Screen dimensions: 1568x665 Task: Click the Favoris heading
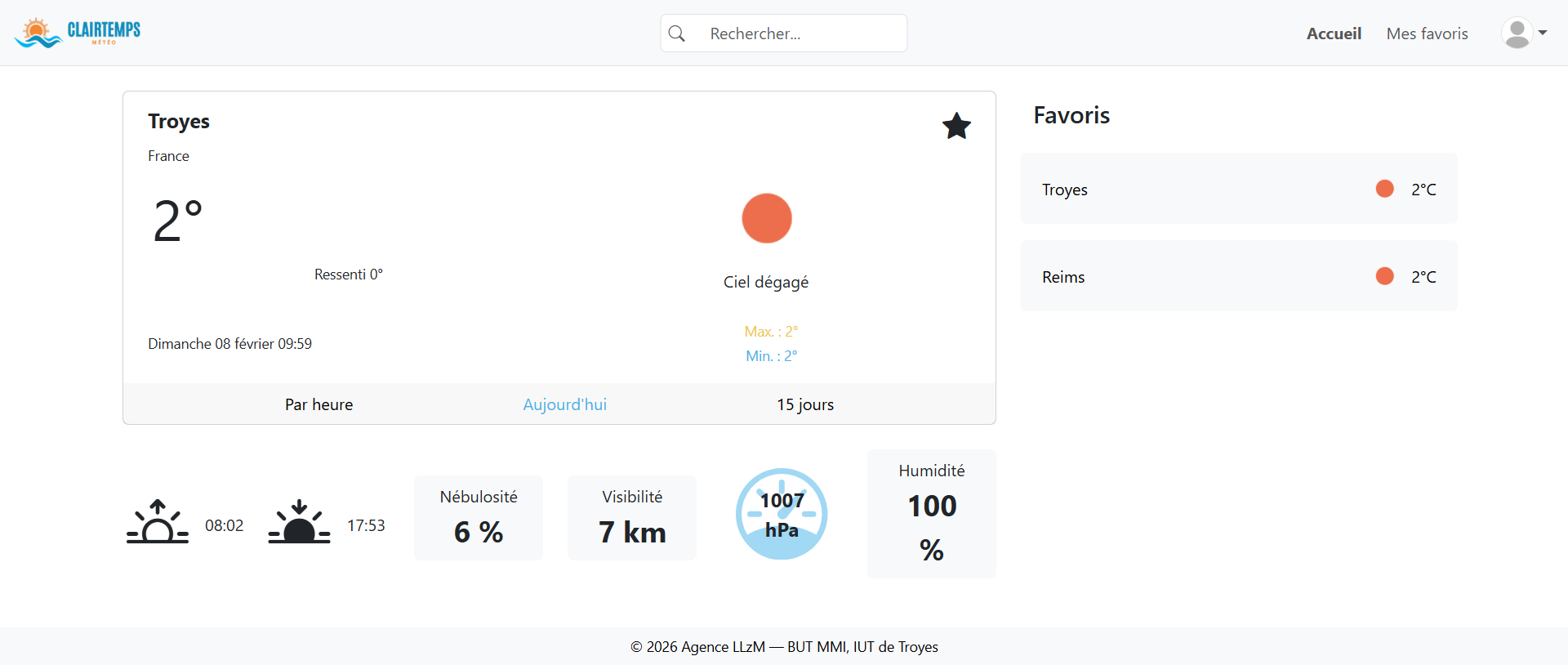[1071, 115]
